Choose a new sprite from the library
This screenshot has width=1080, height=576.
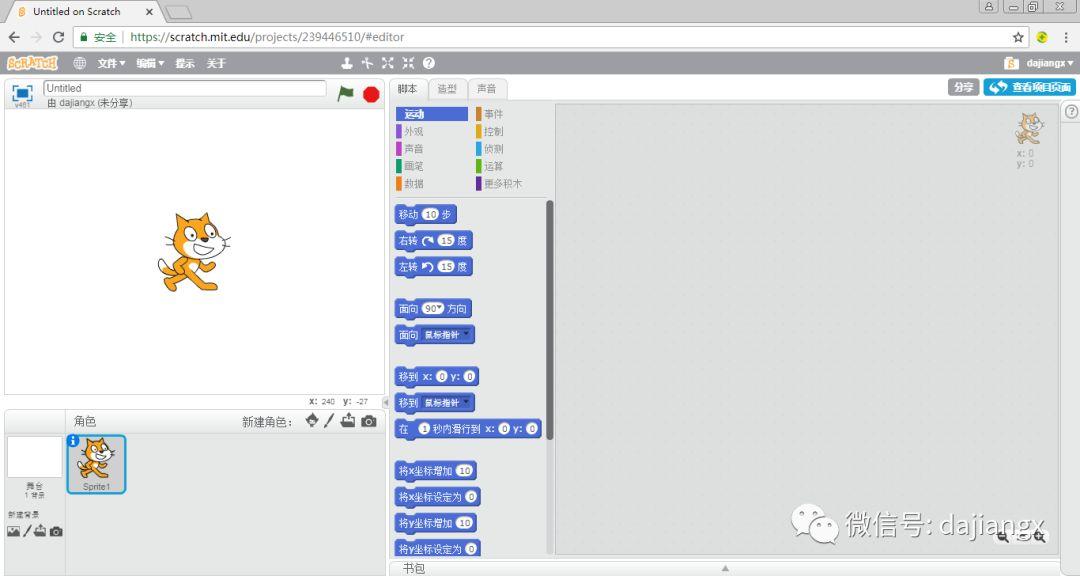[x=312, y=420]
